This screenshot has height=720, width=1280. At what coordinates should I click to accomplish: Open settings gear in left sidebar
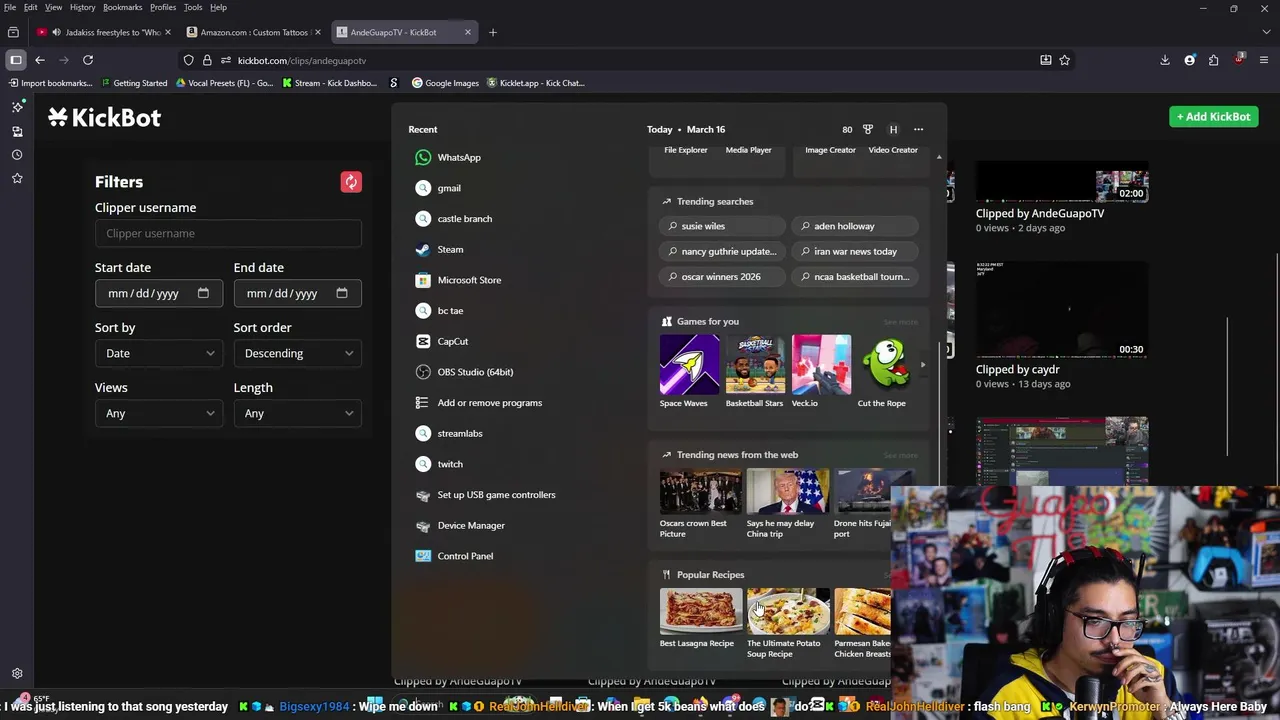[17, 674]
